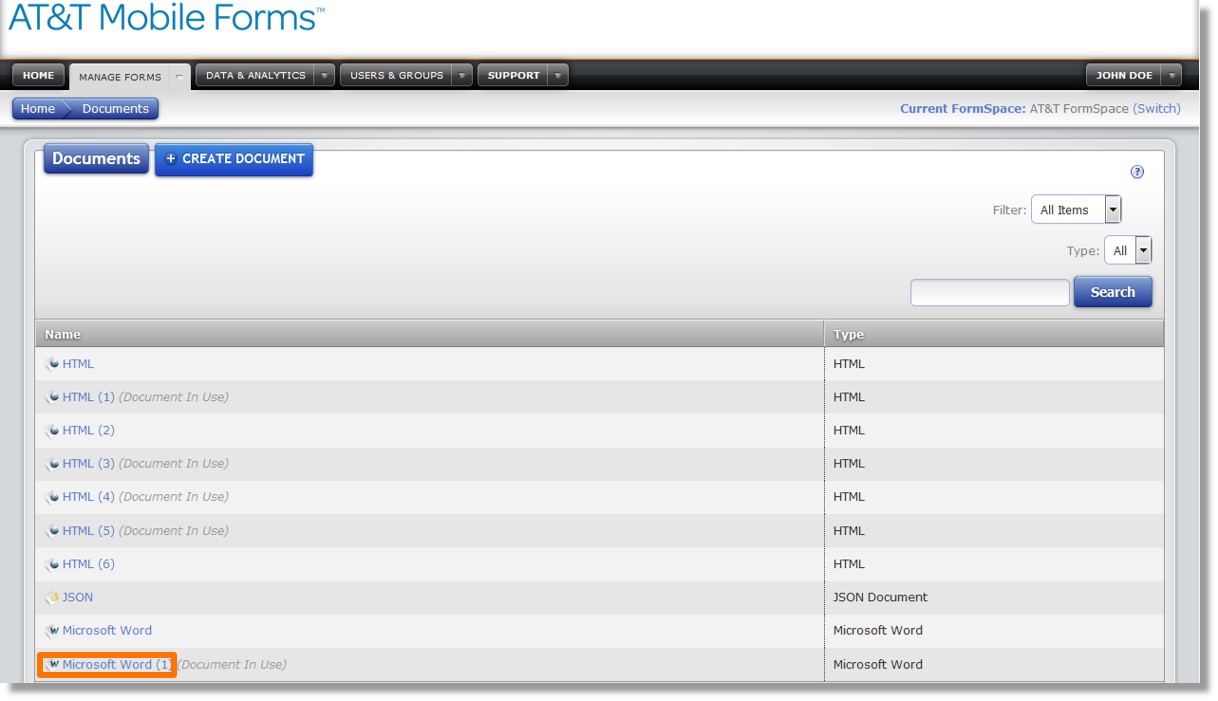Open the Microsoft Word document link
Image resolution: width=1218 pixels, height=701 pixels.
[x=107, y=630]
